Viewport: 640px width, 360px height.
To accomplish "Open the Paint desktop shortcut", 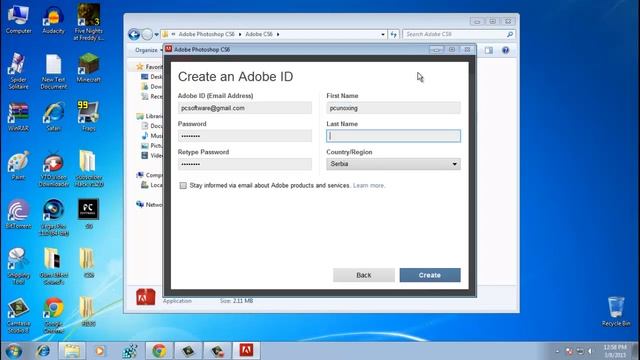I will pos(18,166).
